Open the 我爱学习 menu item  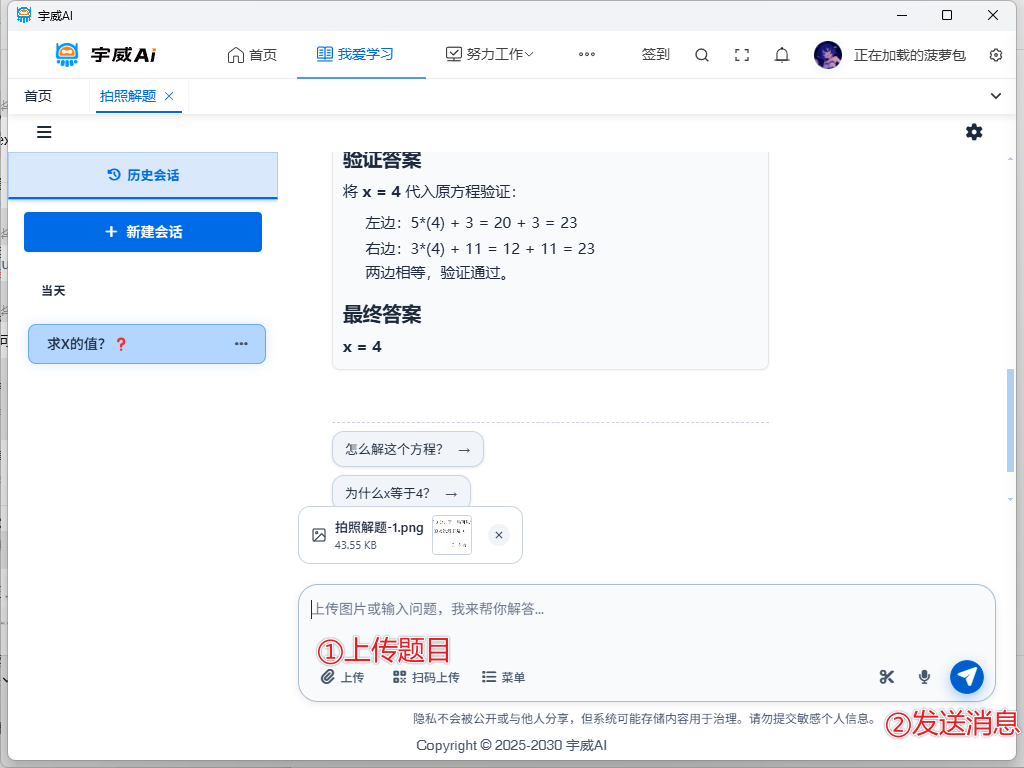click(355, 55)
